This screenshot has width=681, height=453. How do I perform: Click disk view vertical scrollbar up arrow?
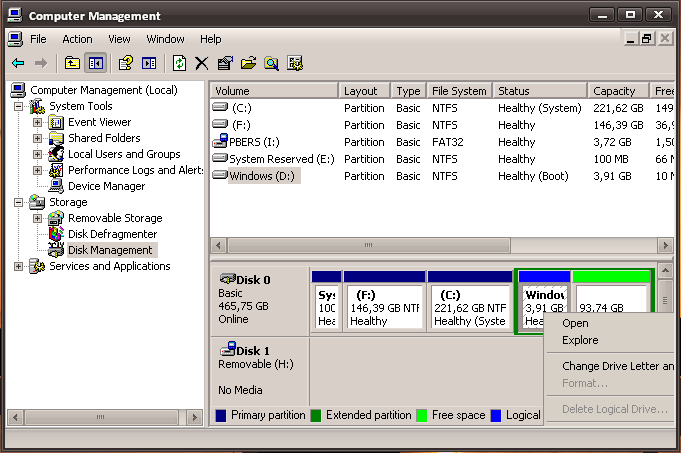[665, 271]
